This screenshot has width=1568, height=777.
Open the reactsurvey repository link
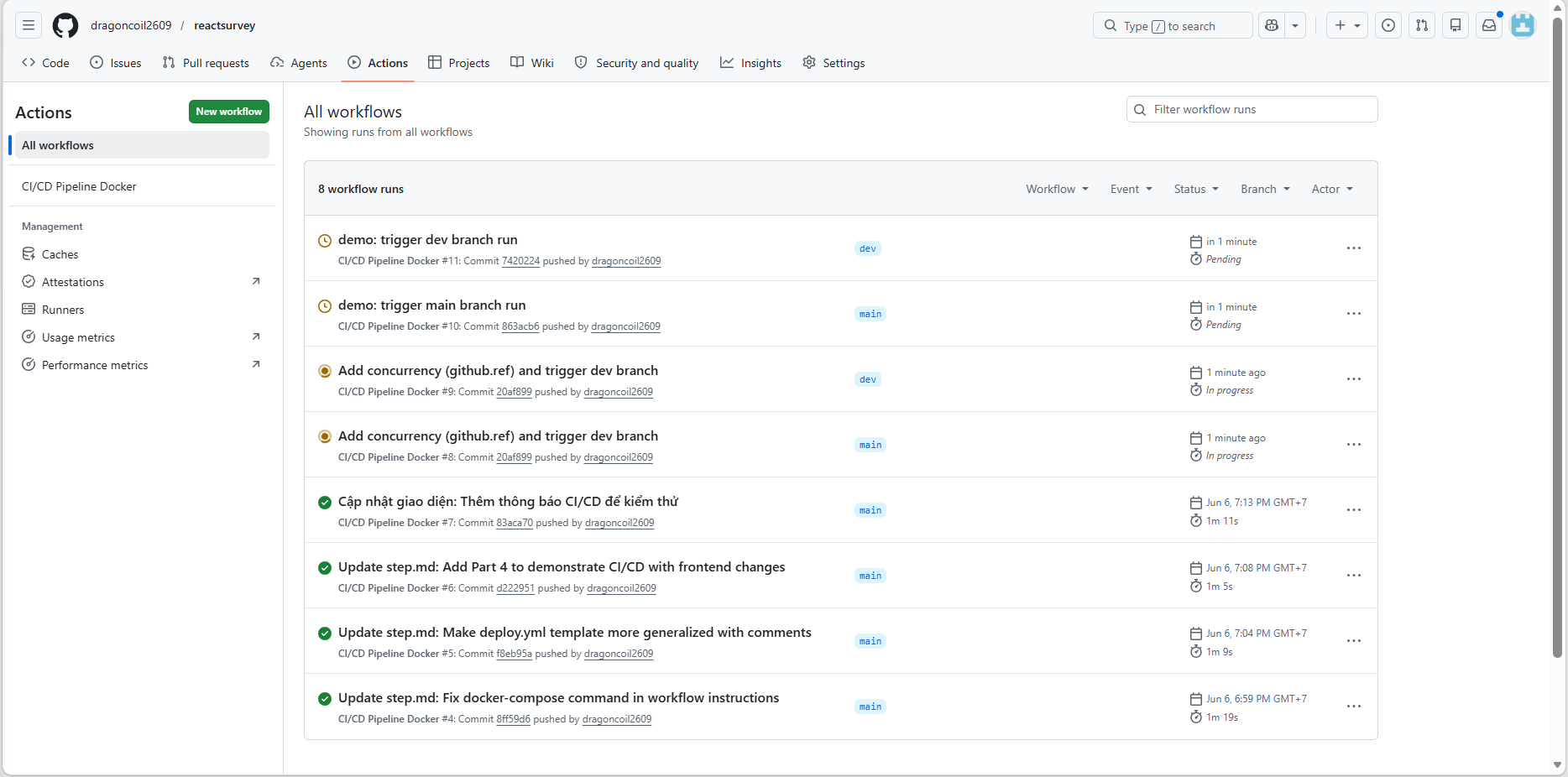pyautogui.click(x=225, y=25)
